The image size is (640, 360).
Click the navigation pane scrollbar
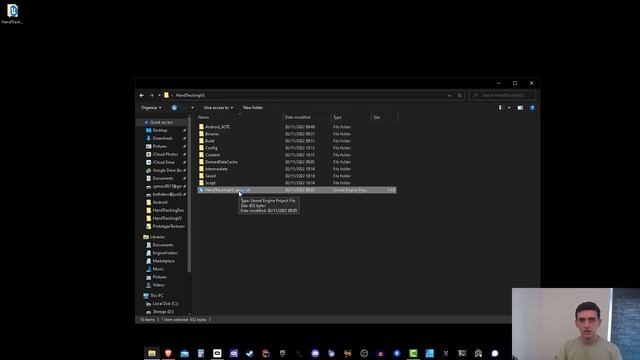click(189, 196)
